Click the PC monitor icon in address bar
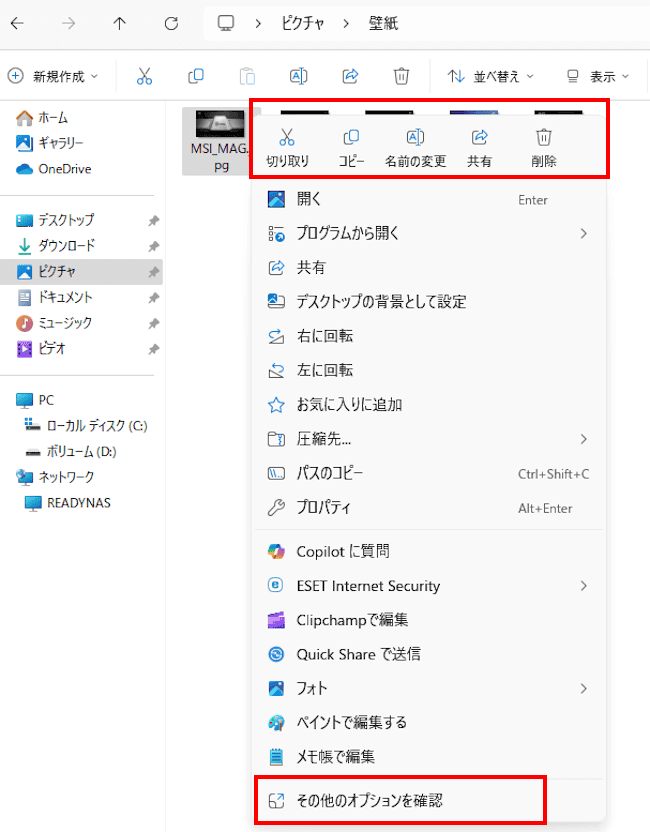 pyautogui.click(x=226, y=23)
